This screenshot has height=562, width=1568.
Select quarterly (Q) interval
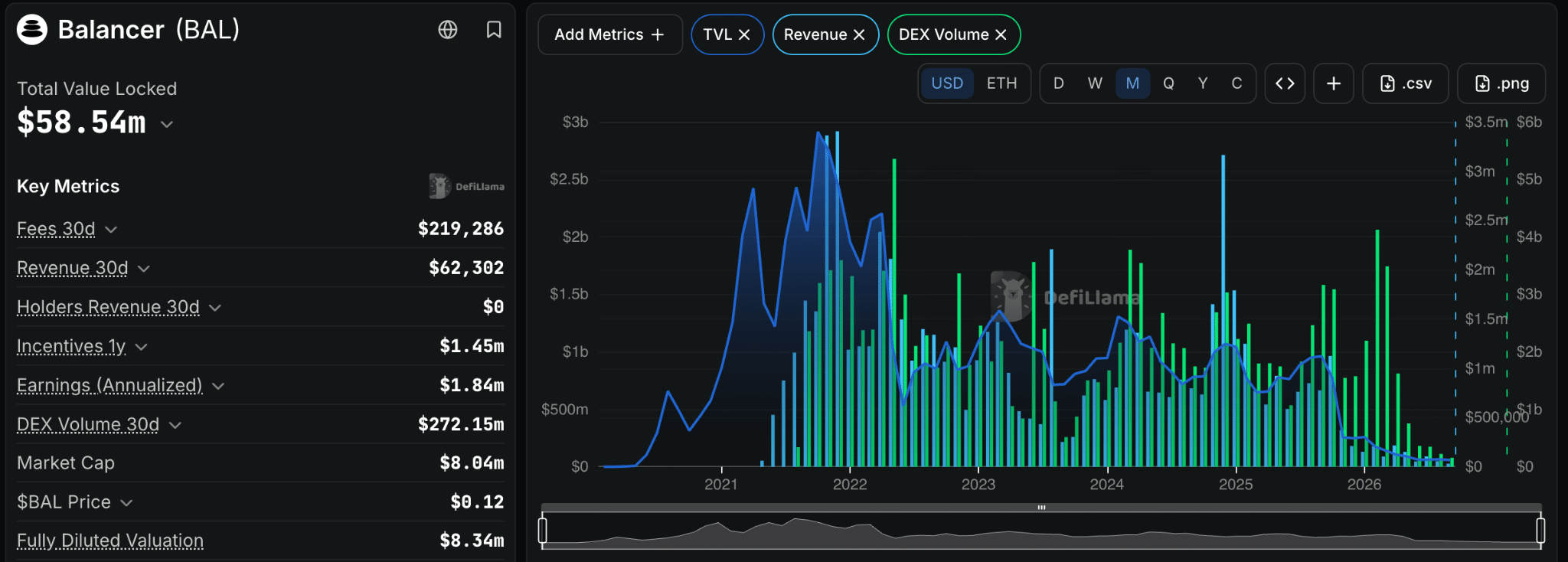[x=1169, y=83]
